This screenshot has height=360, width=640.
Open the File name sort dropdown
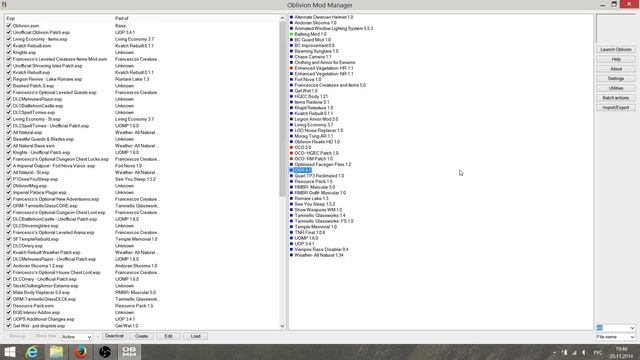pyautogui.click(x=616, y=337)
